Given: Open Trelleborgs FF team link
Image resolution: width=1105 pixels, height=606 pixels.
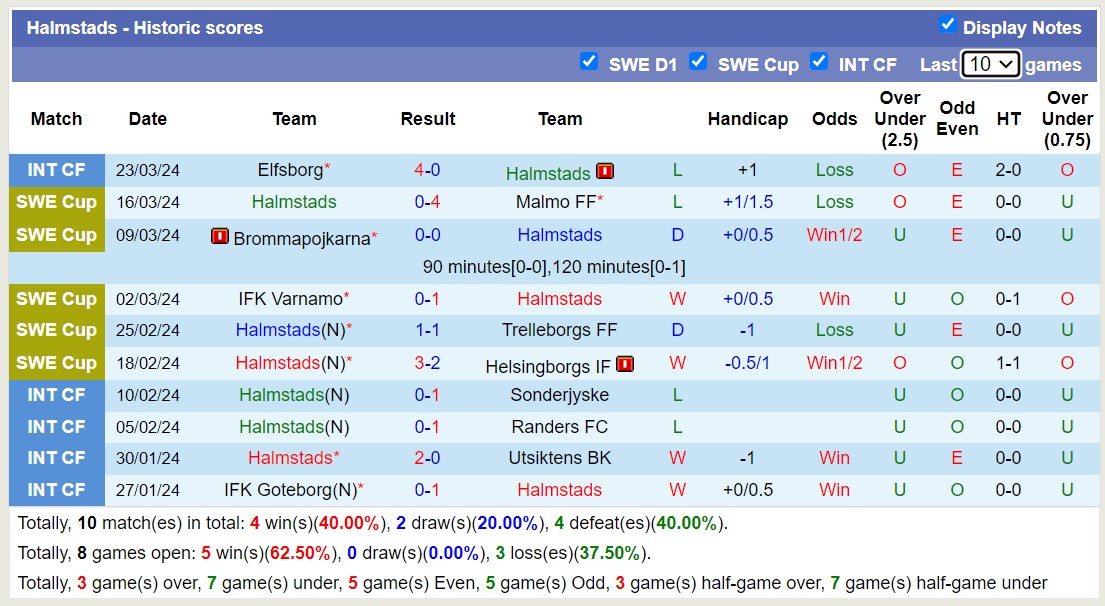Looking at the screenshot, I should pyautogui.click(x=559, y=330).
